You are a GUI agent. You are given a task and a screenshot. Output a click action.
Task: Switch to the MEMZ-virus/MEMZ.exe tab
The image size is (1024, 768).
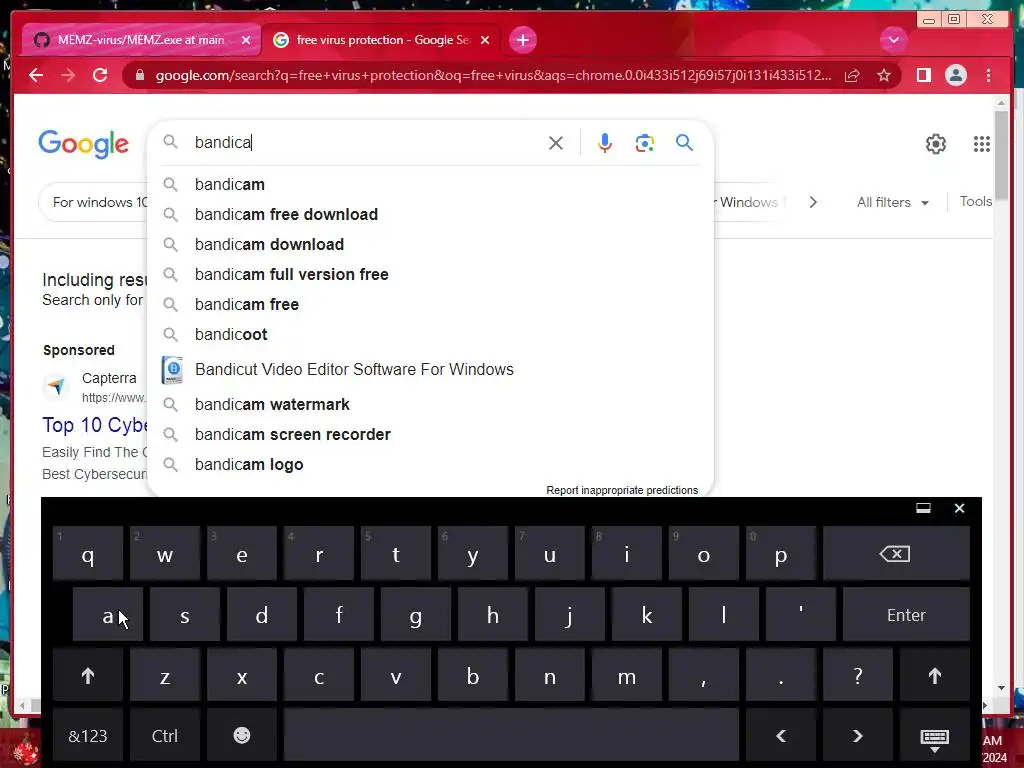[140, 40]
